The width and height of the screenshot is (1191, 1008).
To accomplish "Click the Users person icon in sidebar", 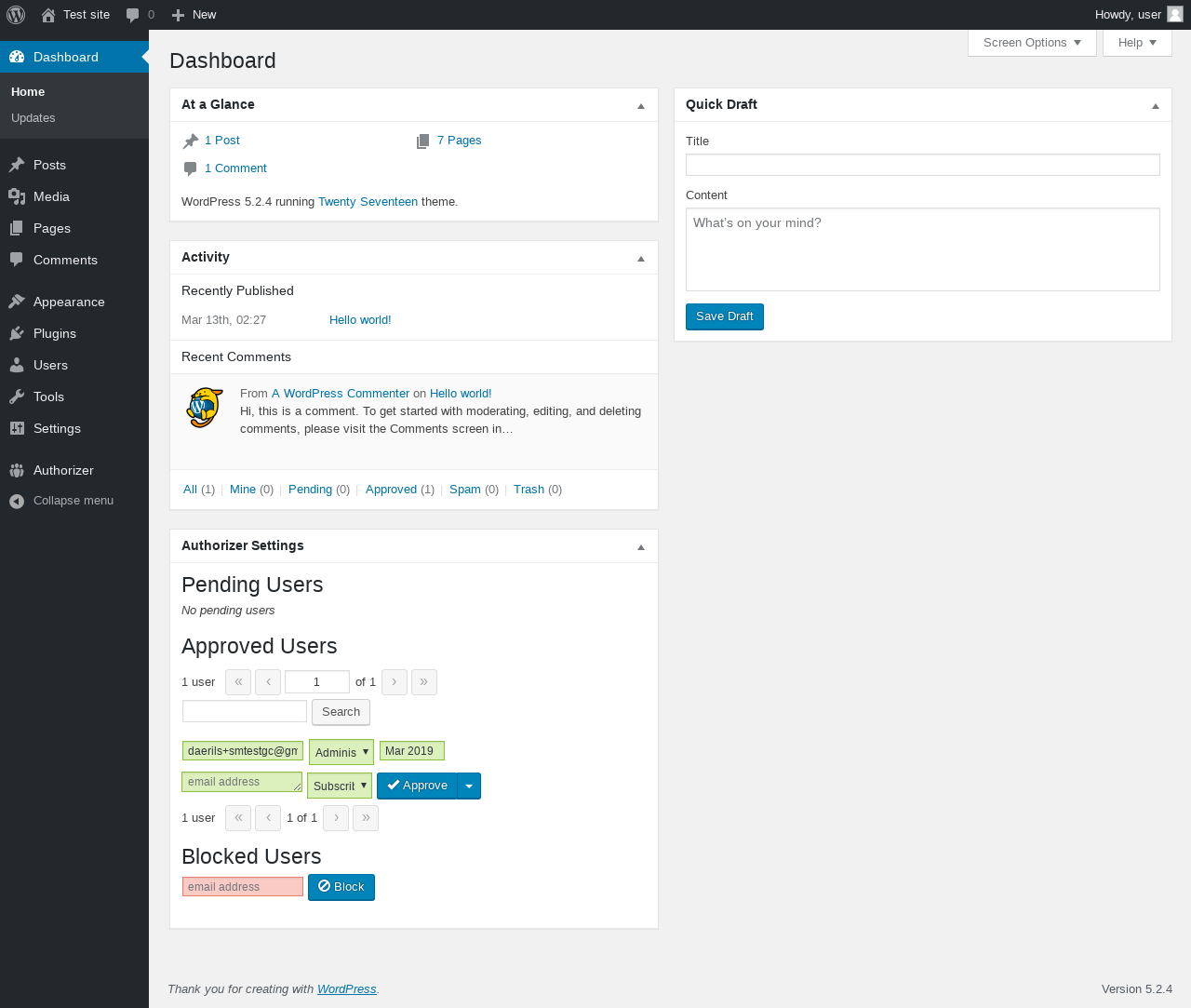I will coord(17,365).
